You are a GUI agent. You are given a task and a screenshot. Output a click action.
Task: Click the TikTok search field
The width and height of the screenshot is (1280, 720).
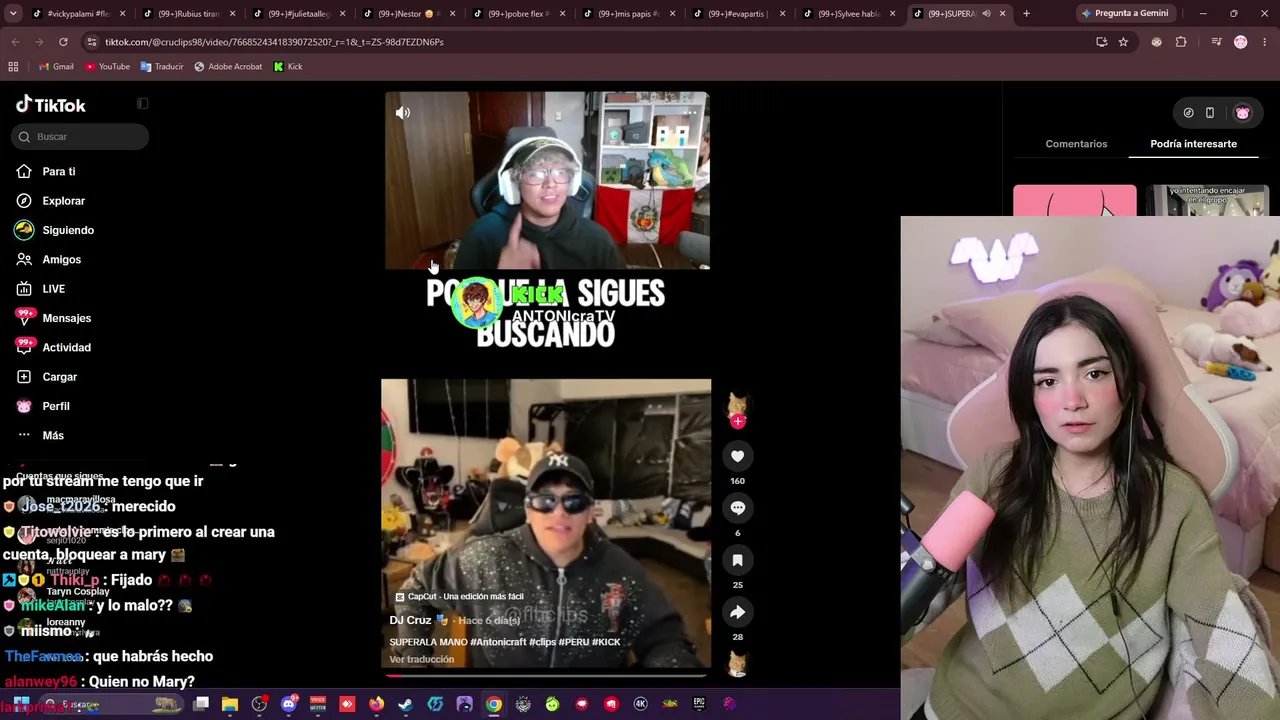(x=80, y=137)
